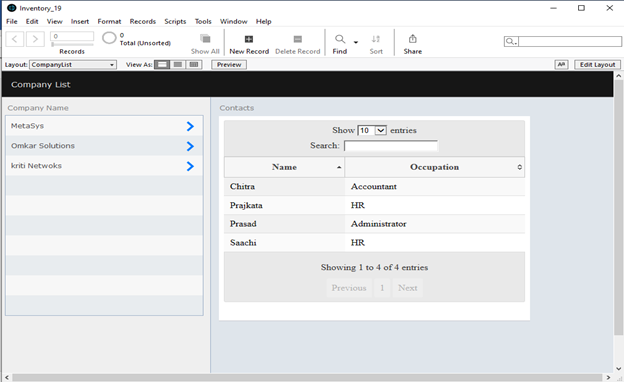Click the Preview button
Viewport: 624px width, 382px height.
pos(229,64)
